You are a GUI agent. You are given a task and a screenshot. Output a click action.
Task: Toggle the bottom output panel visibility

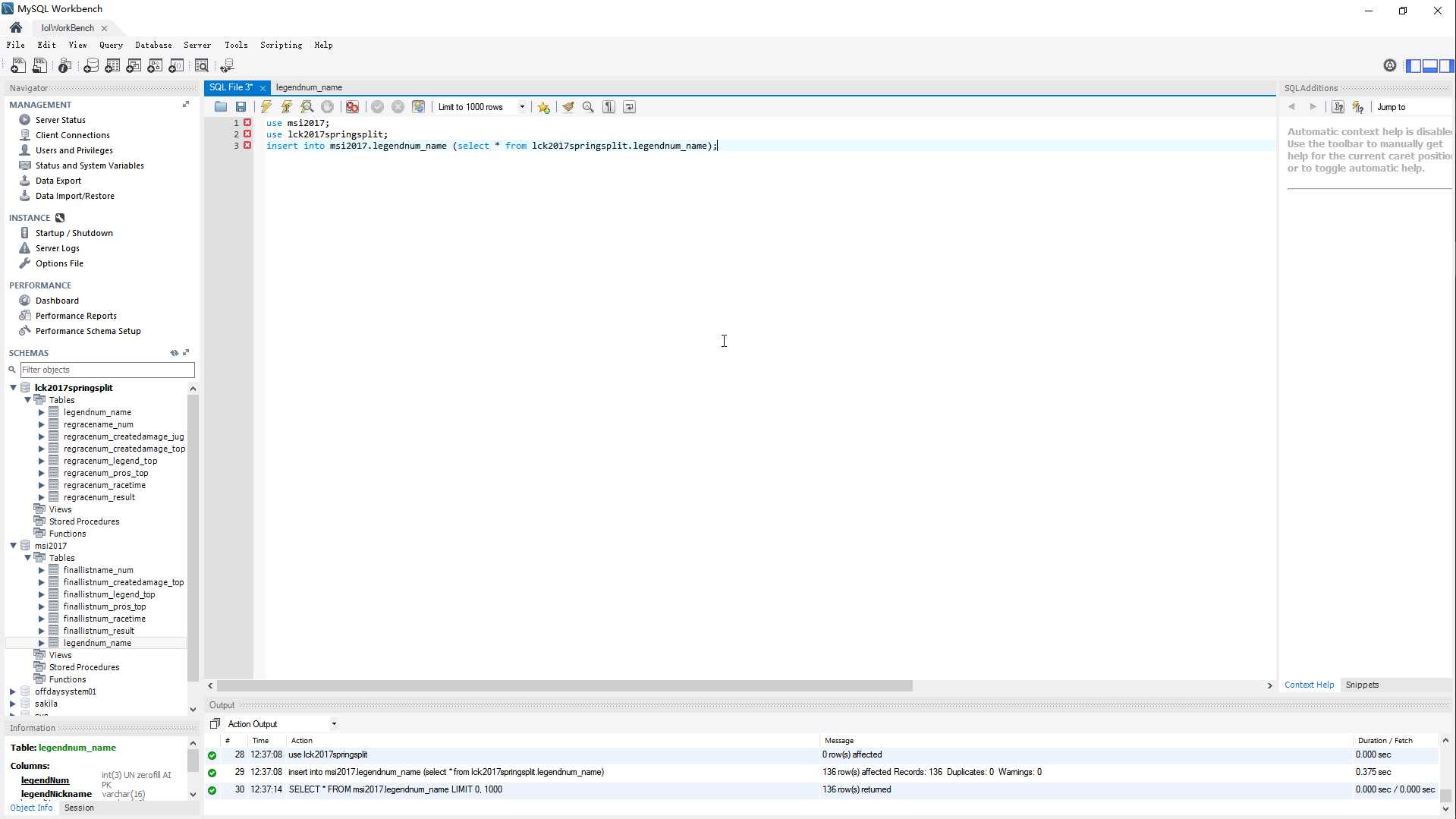point(1430,66)
